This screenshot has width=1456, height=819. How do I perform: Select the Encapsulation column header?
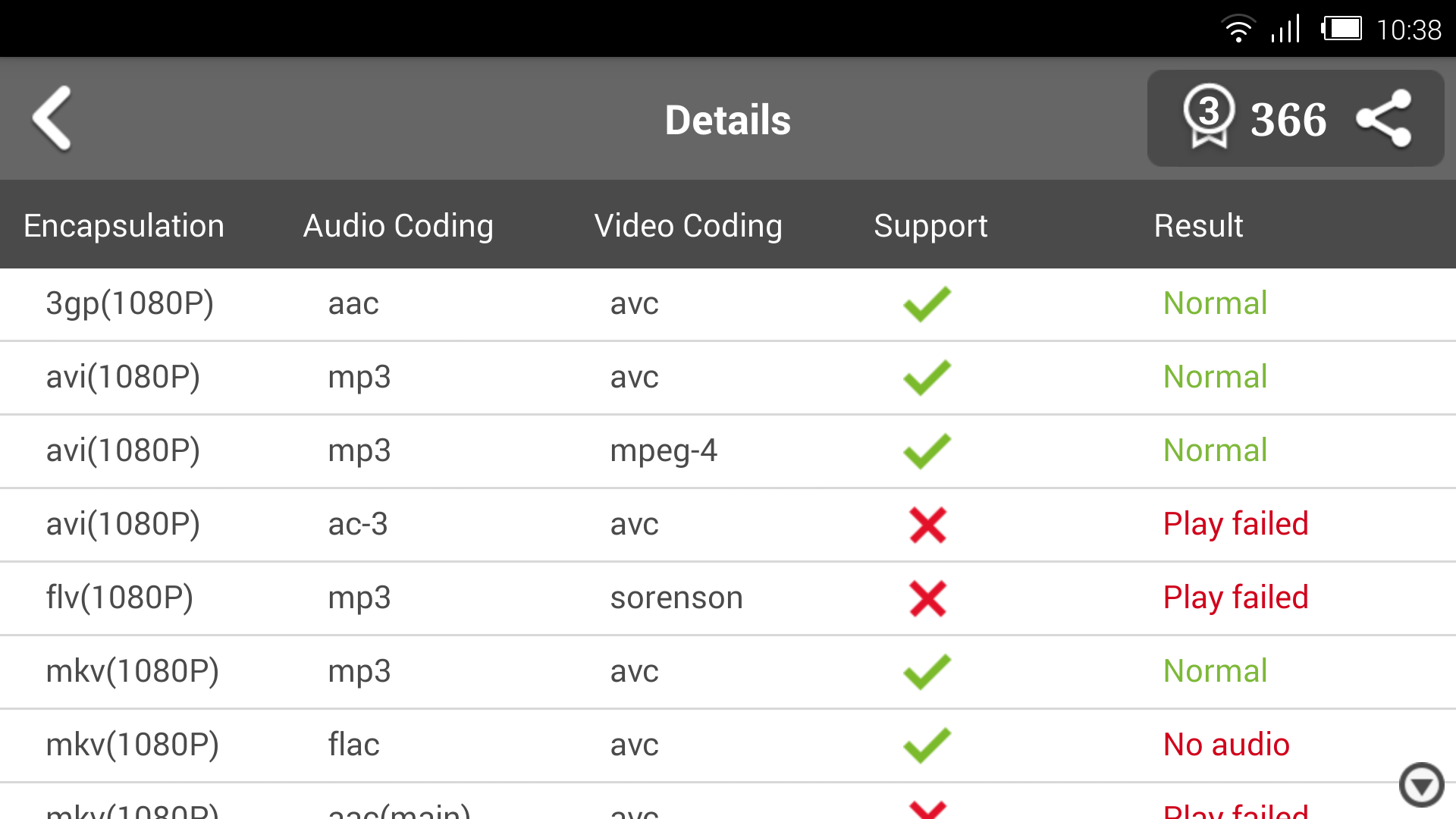[124, 226]
